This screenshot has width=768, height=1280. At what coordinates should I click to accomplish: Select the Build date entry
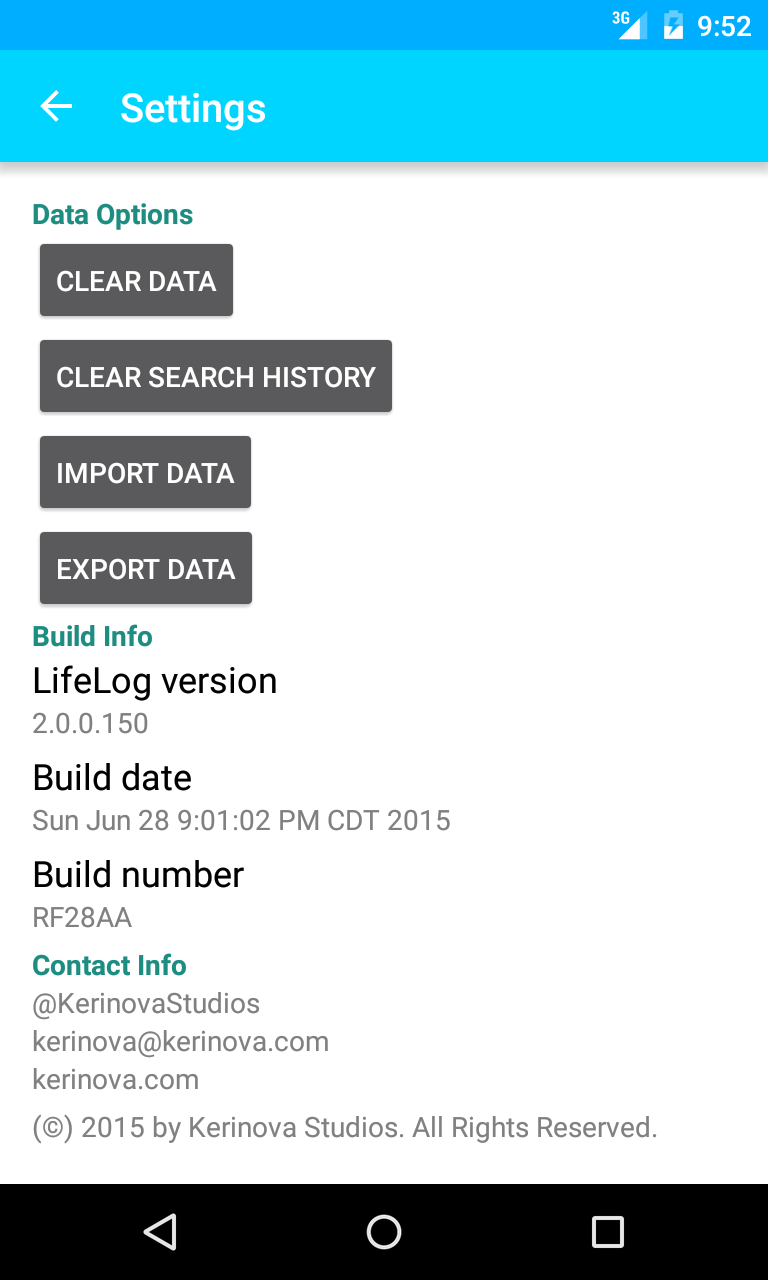tap(384, 797)
